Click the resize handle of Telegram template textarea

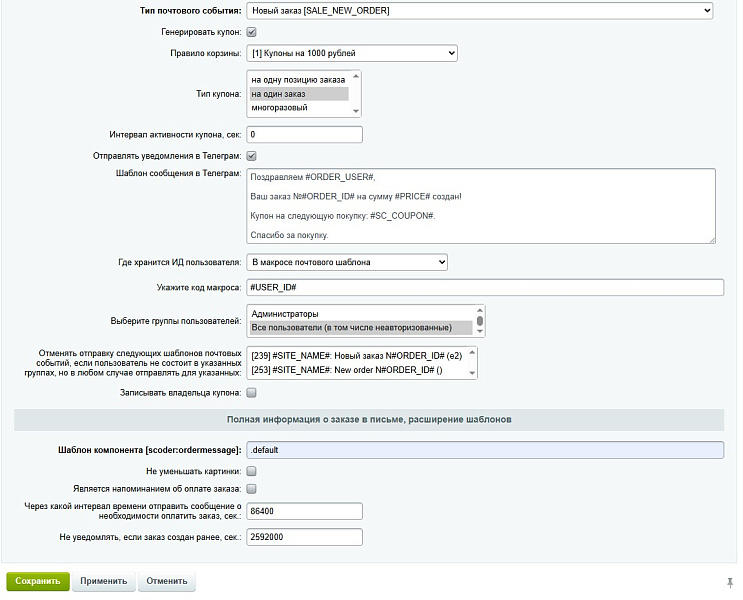tap(712, 240)
